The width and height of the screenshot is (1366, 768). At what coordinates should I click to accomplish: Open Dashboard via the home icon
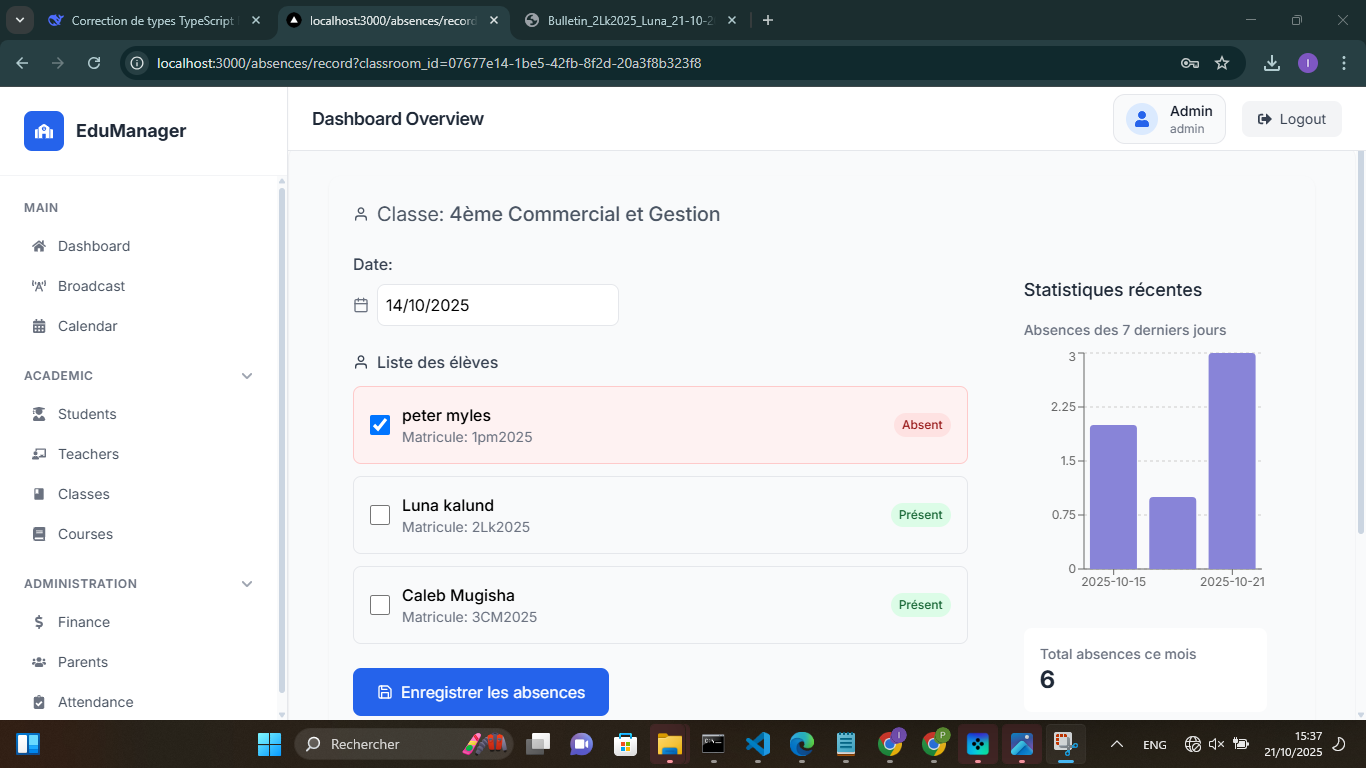coord(39,246)
